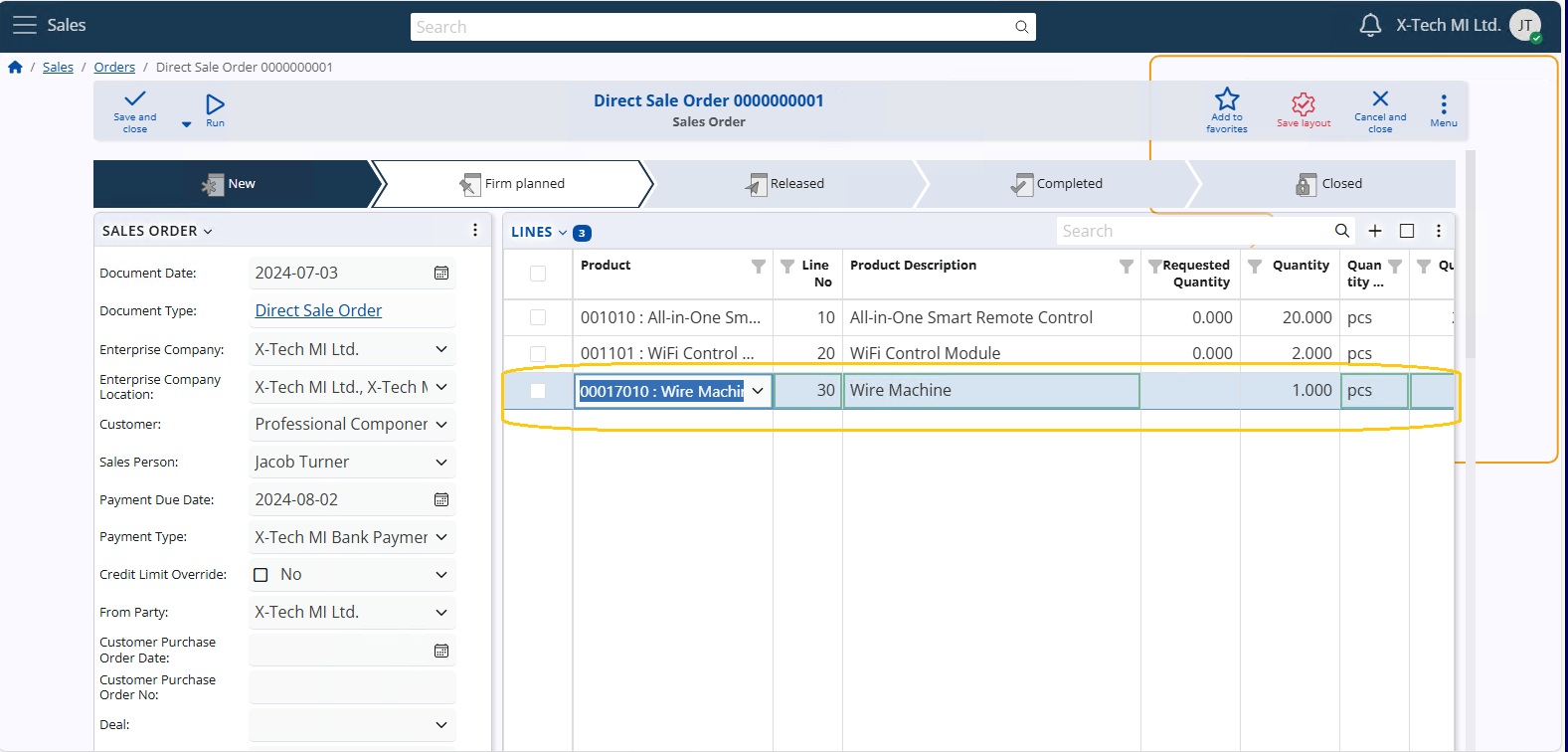Open Lines panel kebab menu
The height and width of the screenshot is (752, 1568).
pyautogui.click(x=1439, y=231)
